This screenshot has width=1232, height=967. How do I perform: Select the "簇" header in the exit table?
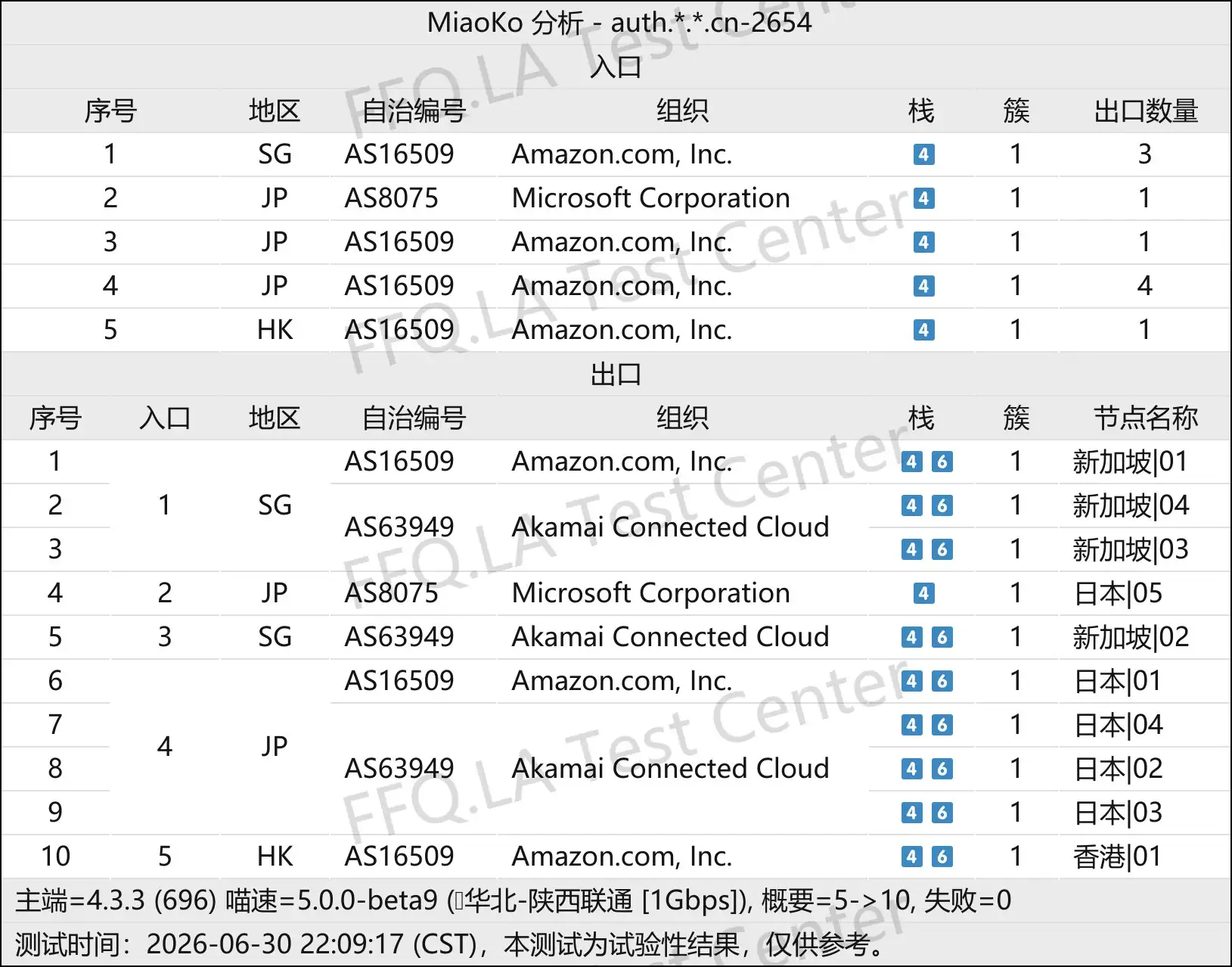pos(1016,418)
